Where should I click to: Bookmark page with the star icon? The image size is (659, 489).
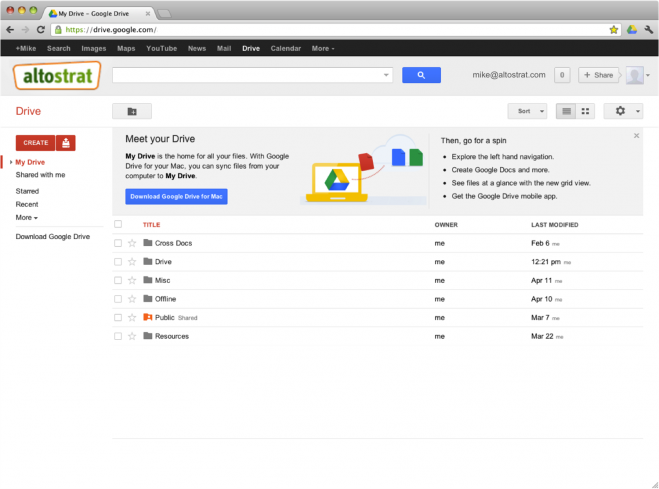click(613, 30)
